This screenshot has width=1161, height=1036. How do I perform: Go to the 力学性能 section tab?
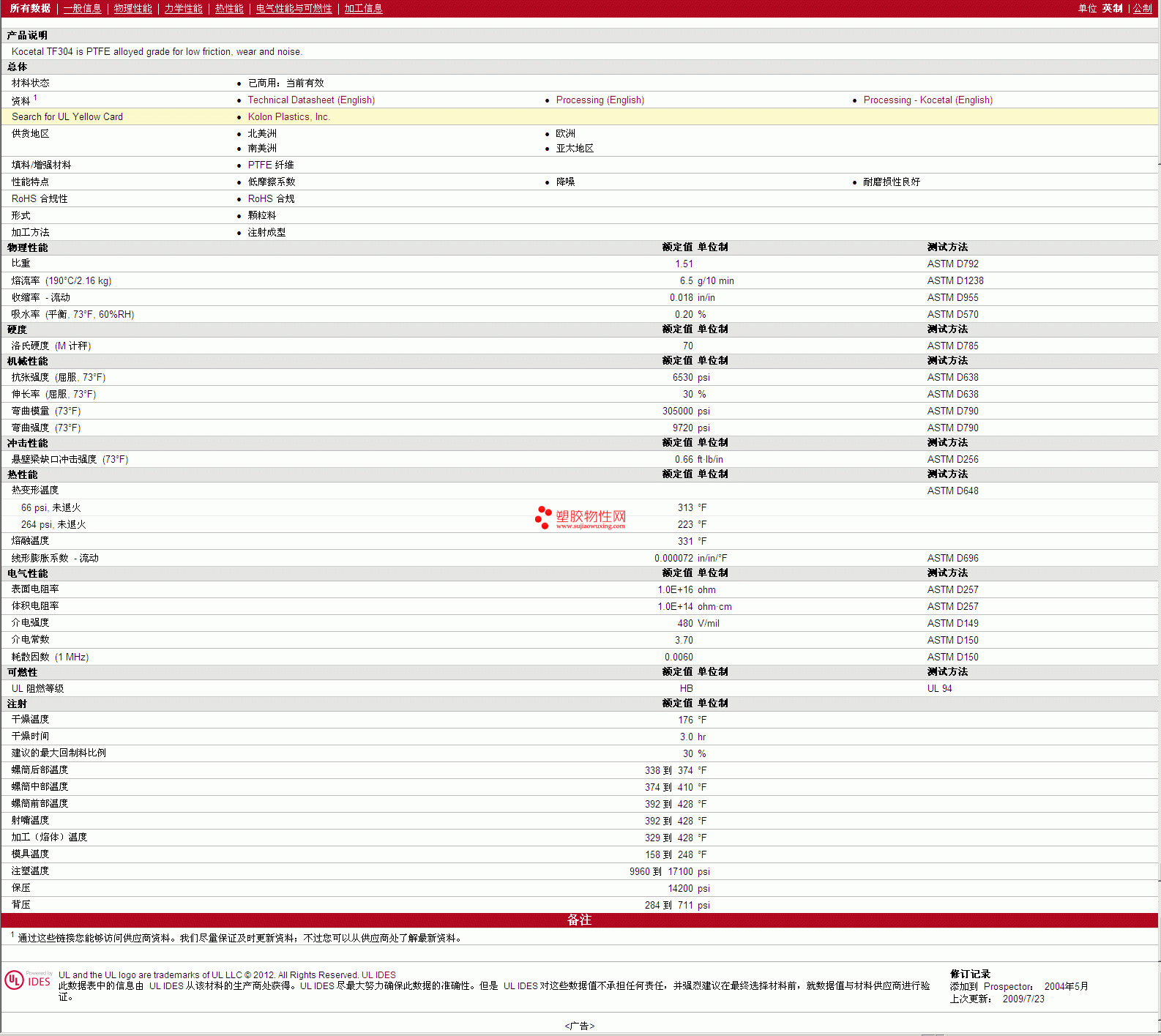click(183, 9)
